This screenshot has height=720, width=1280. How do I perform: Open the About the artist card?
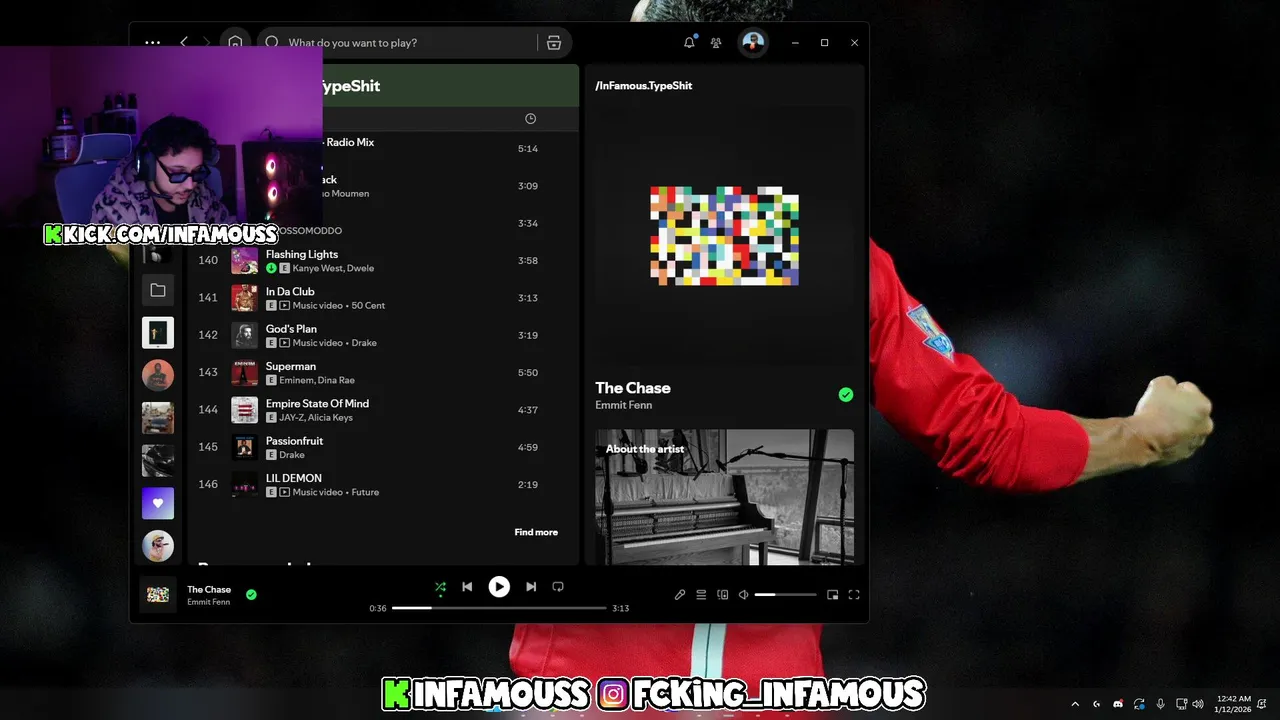click(725, 497)
